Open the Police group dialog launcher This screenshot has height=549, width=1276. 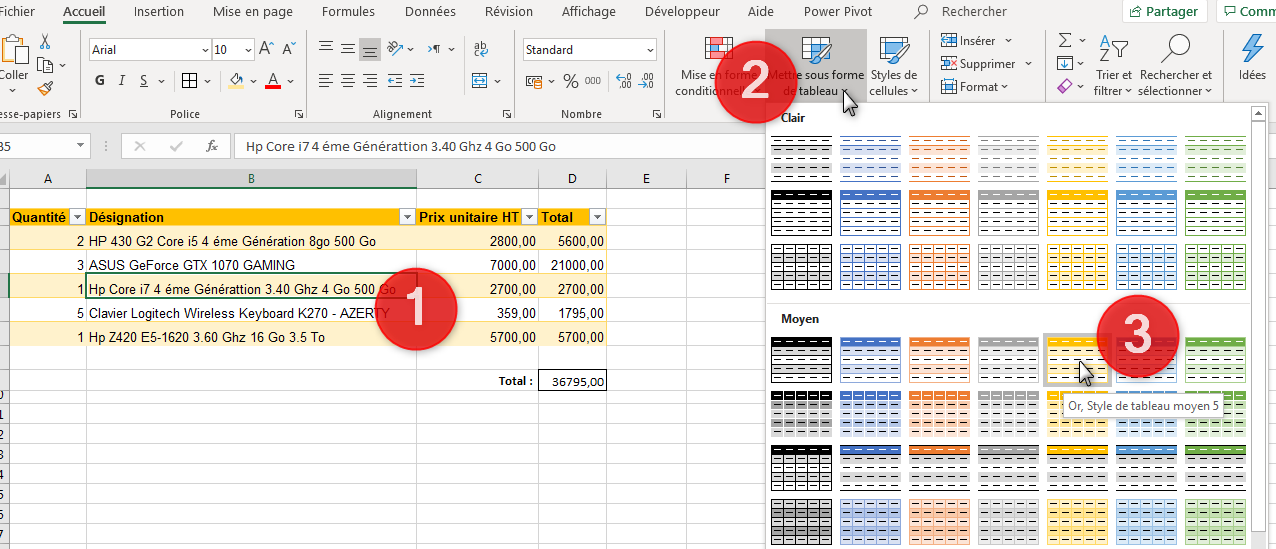pyautogui.click(x=298, y=115)
